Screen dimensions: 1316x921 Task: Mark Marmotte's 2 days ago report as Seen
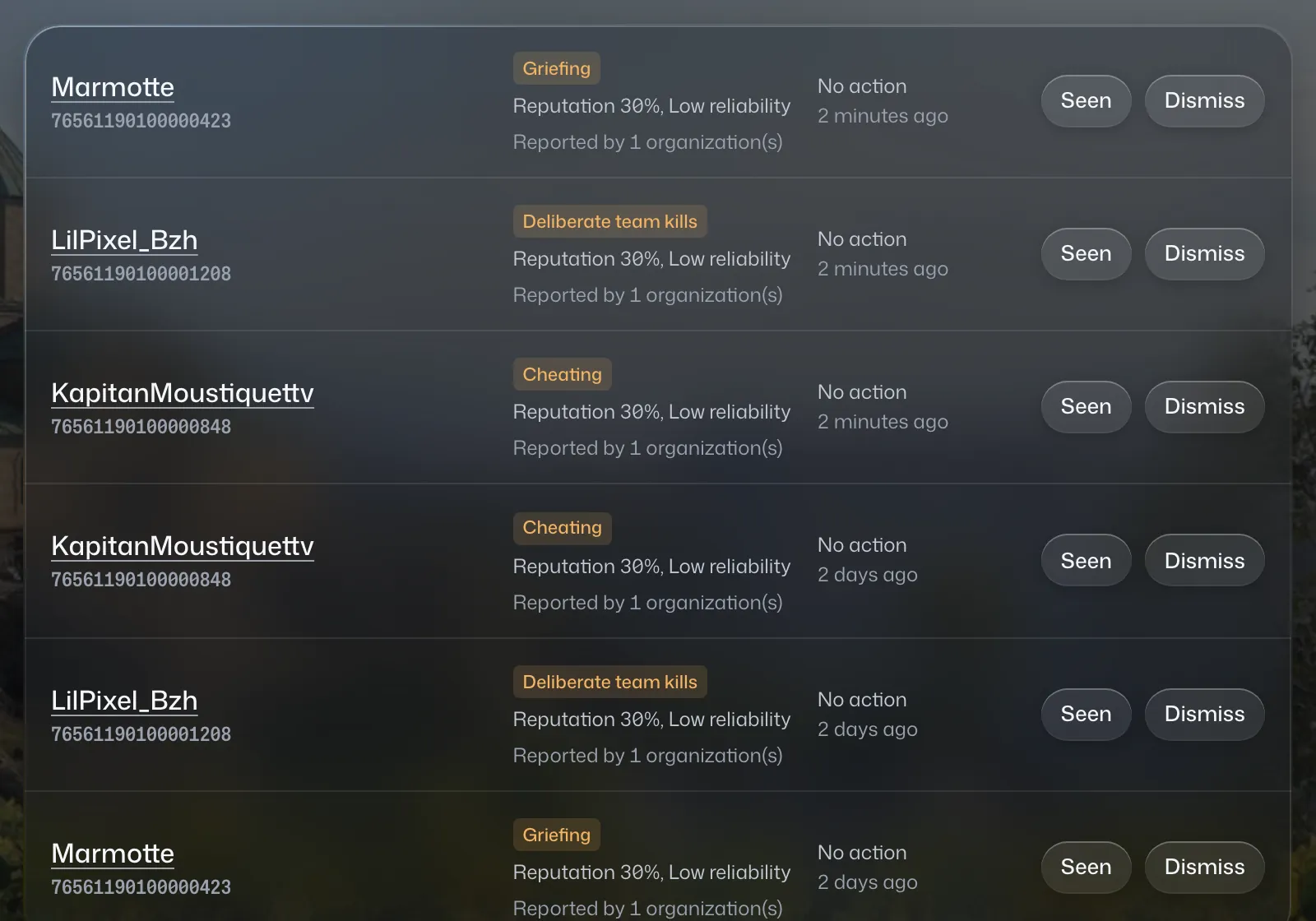pos(1086,868)
